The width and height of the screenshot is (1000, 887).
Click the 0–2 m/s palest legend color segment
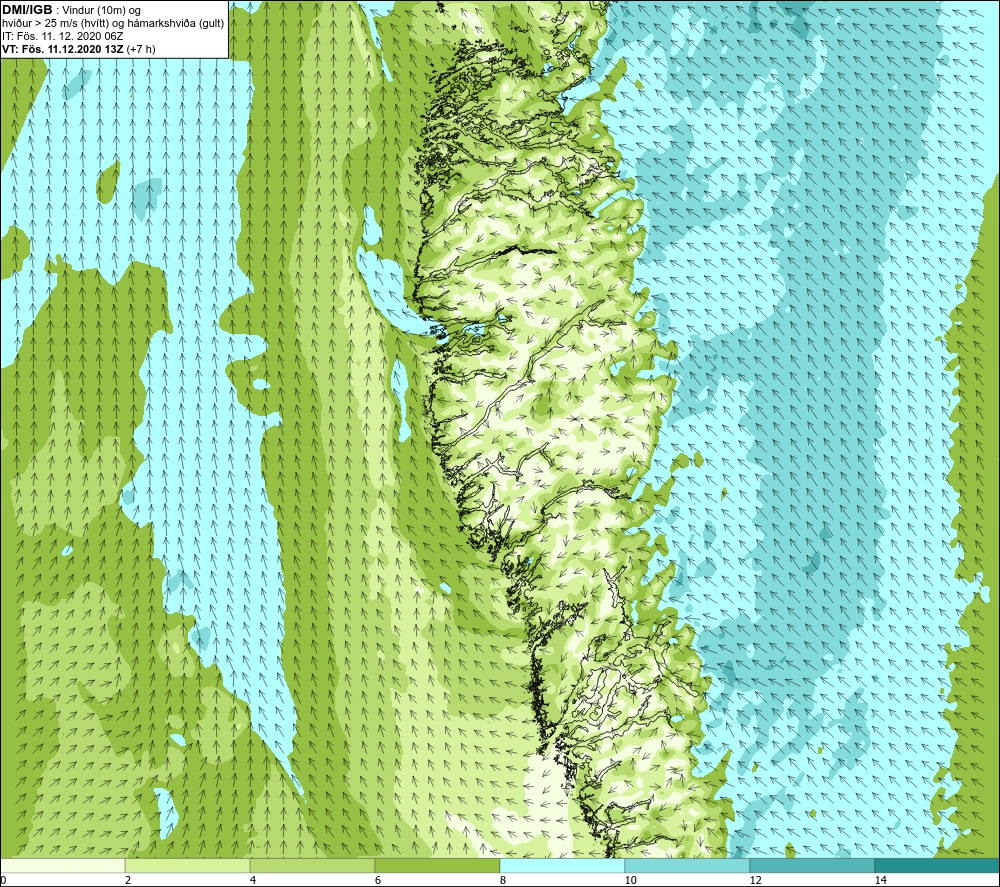pyautogui.click(x=62, y=865)
